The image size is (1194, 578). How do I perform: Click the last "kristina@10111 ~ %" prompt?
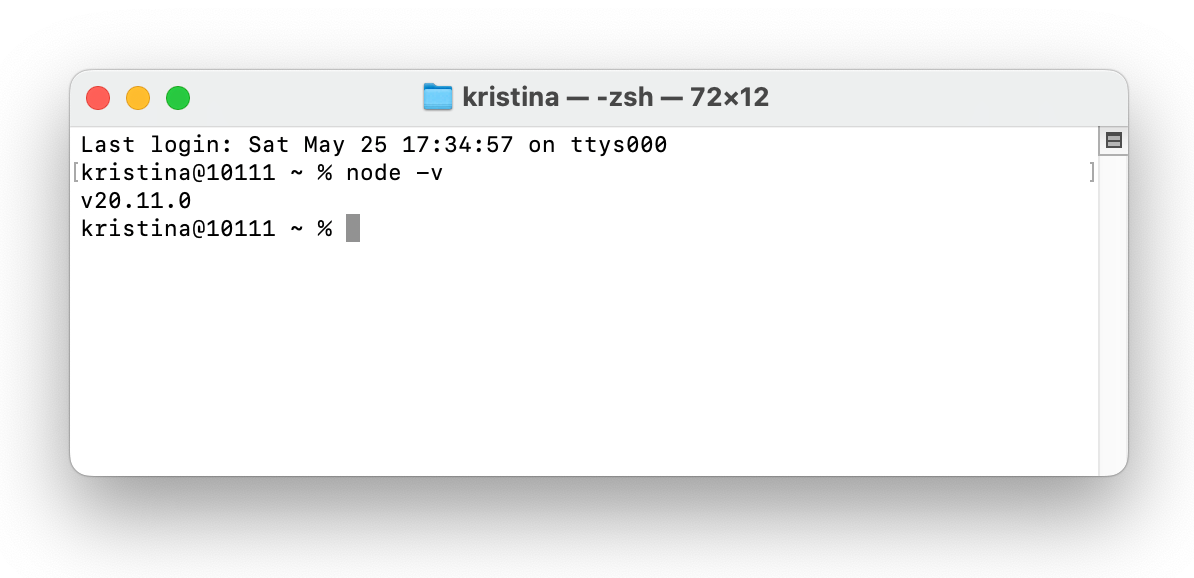[206, 229]
